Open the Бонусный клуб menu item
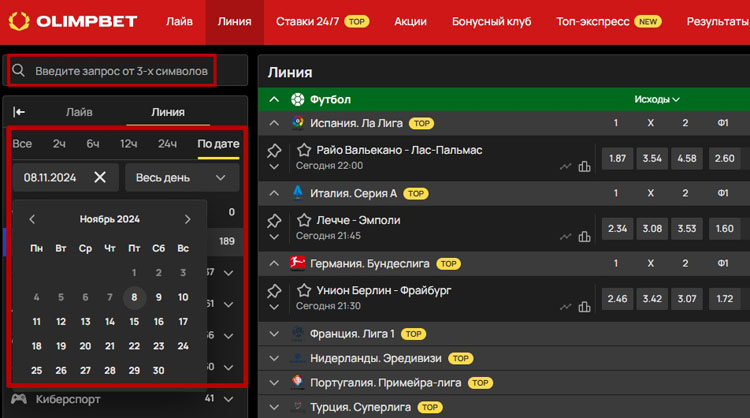Image resolution: width=750 pixels, height=418 pixels. pos(492,22)
